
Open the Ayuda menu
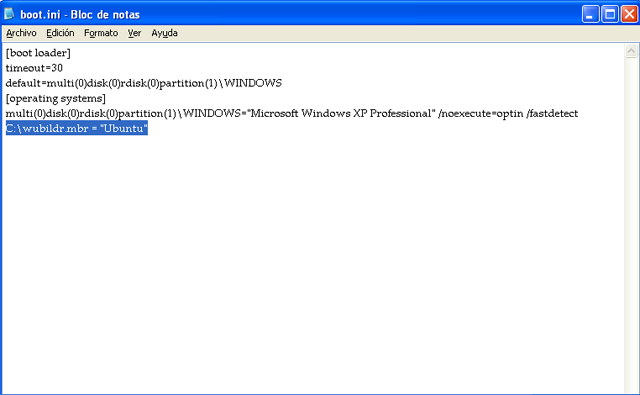coord(164,33)
